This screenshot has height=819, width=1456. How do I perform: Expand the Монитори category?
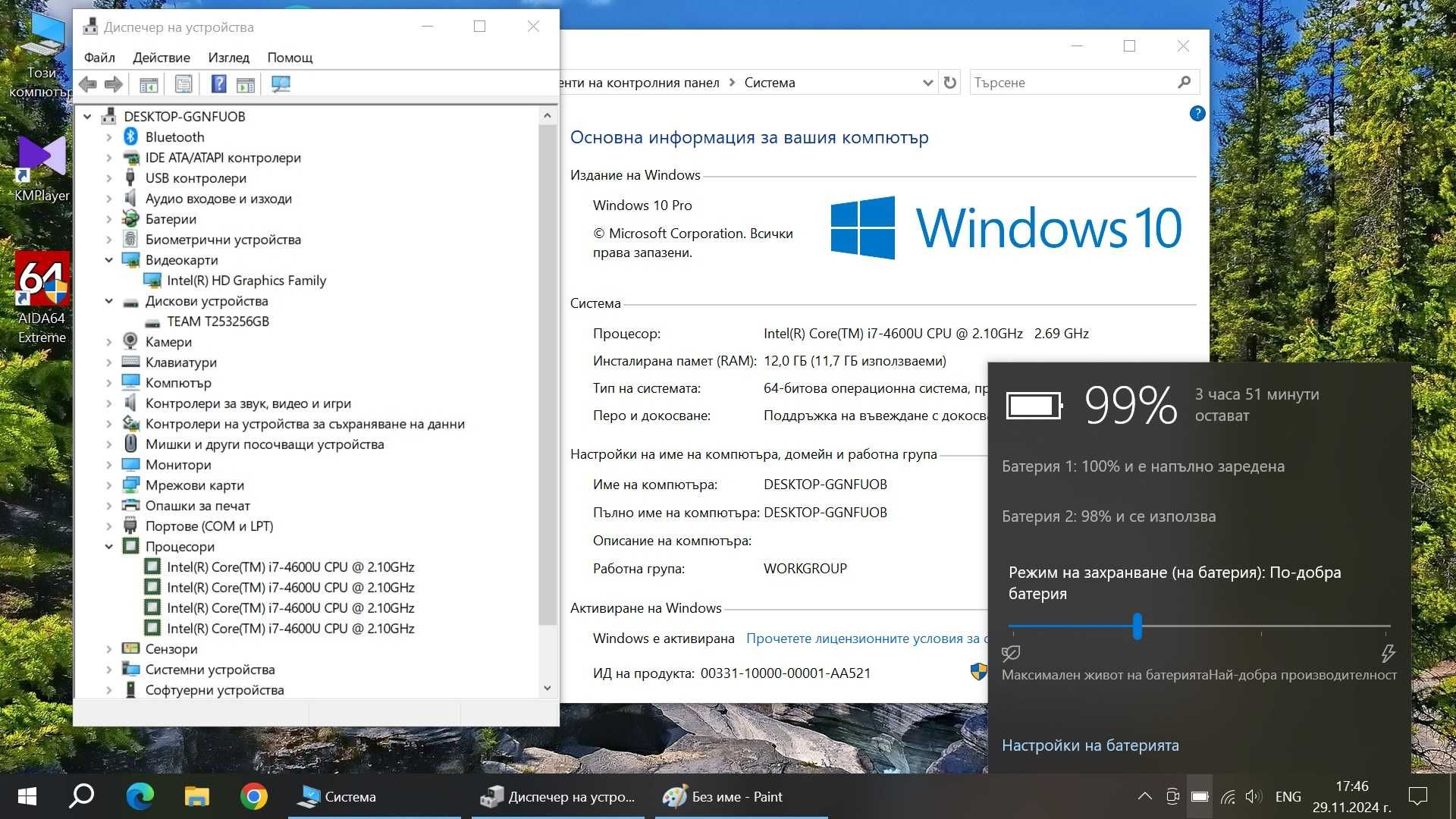(108, 465)
